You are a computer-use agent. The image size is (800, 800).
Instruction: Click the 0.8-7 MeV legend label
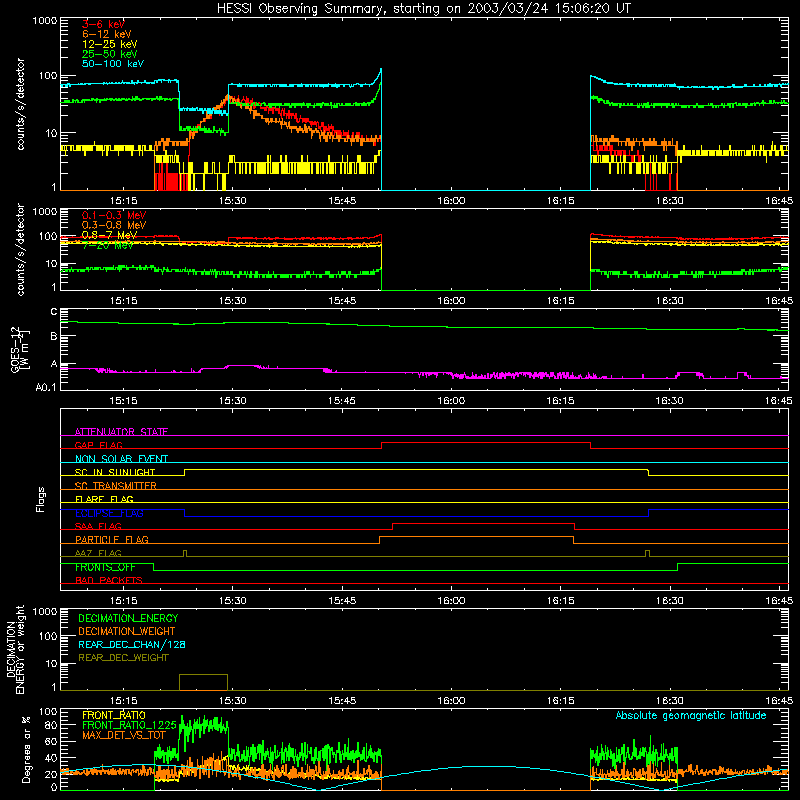click(x=109, y=235)
